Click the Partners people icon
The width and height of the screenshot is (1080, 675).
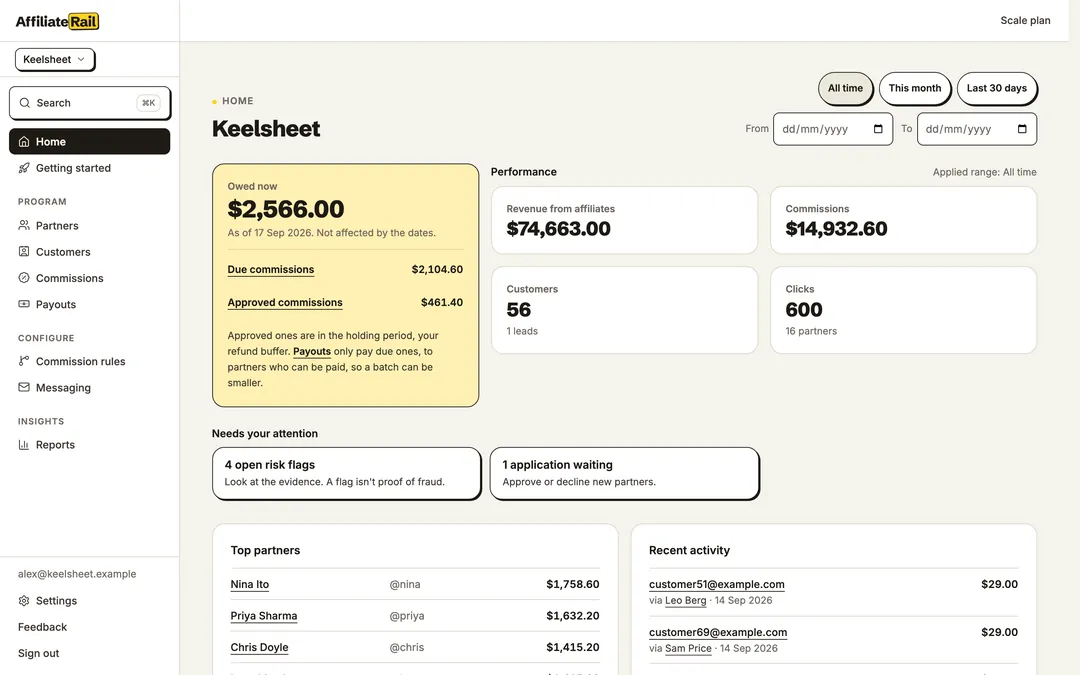(x=24, y=225)
